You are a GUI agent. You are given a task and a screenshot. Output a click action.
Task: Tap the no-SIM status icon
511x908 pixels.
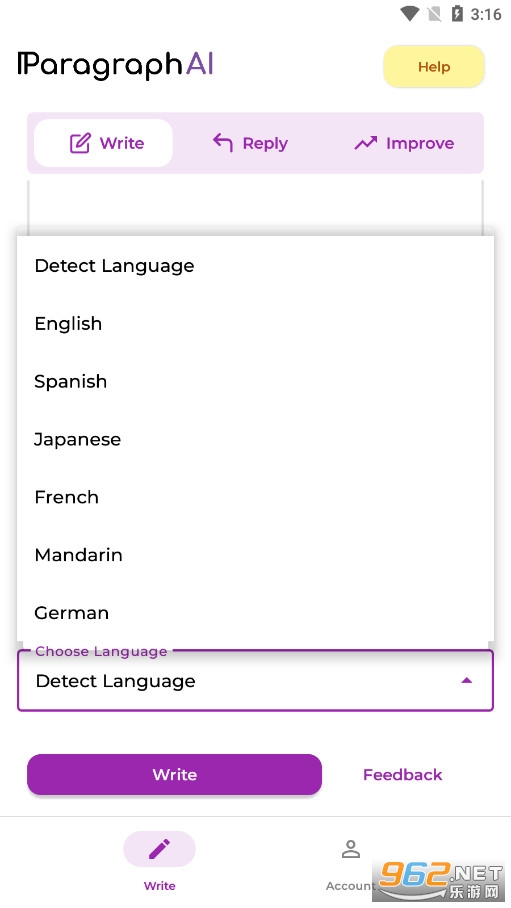coord(434,13)
